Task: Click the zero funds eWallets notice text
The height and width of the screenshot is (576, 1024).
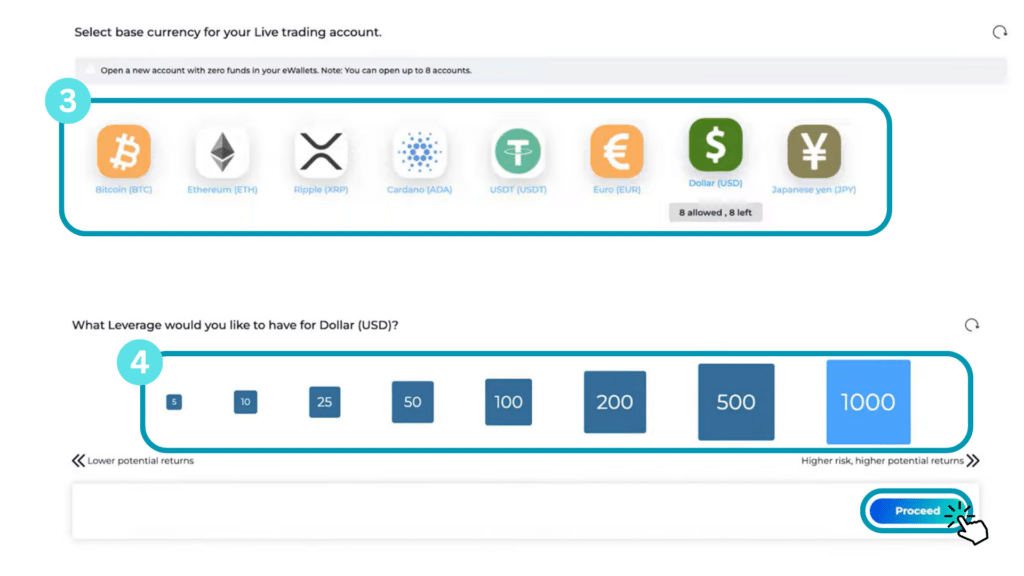Action: [x=286, y=70]
